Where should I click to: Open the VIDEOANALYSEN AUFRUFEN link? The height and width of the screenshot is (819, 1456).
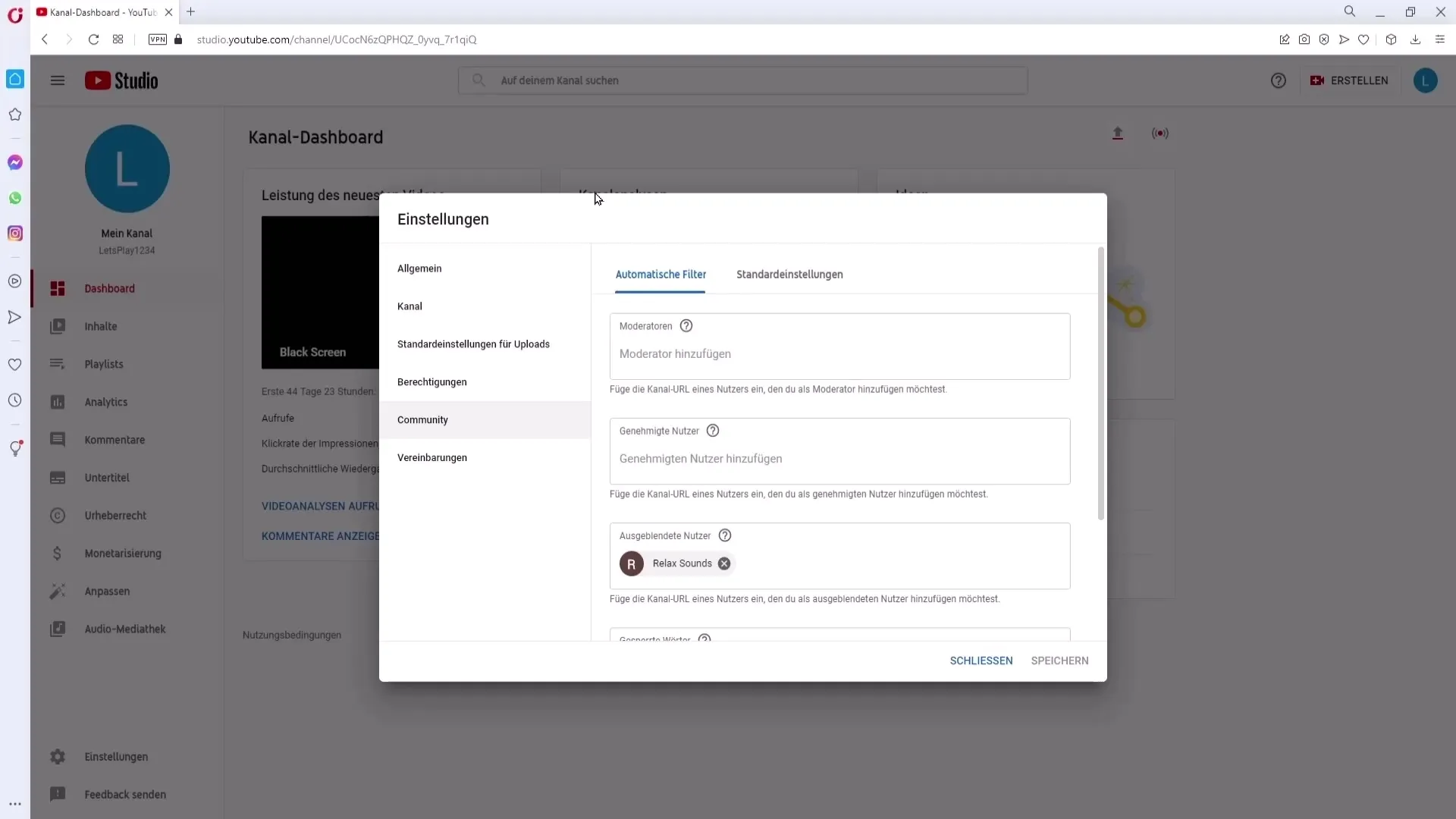(x=320, y=507)
